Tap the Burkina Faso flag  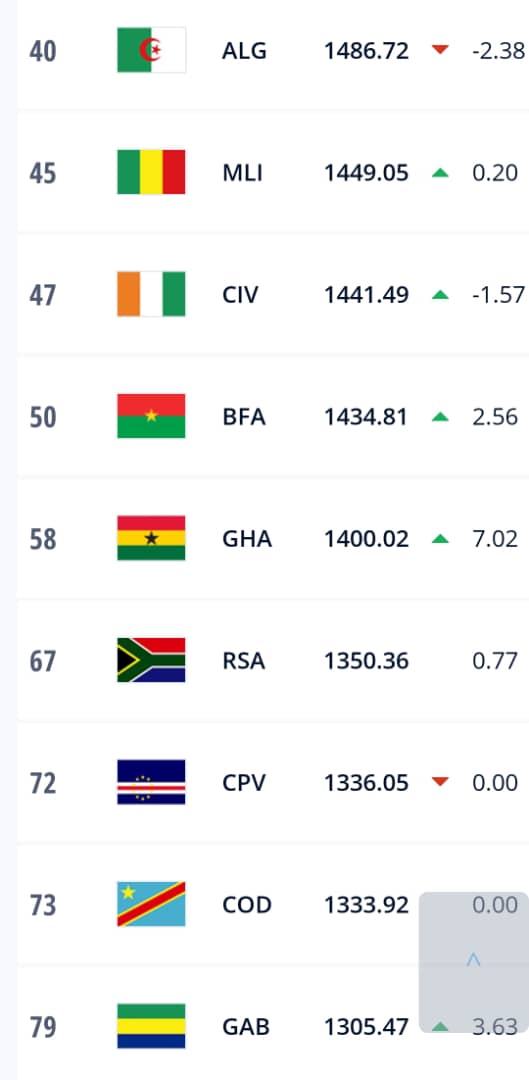click(x=151, y=416)
